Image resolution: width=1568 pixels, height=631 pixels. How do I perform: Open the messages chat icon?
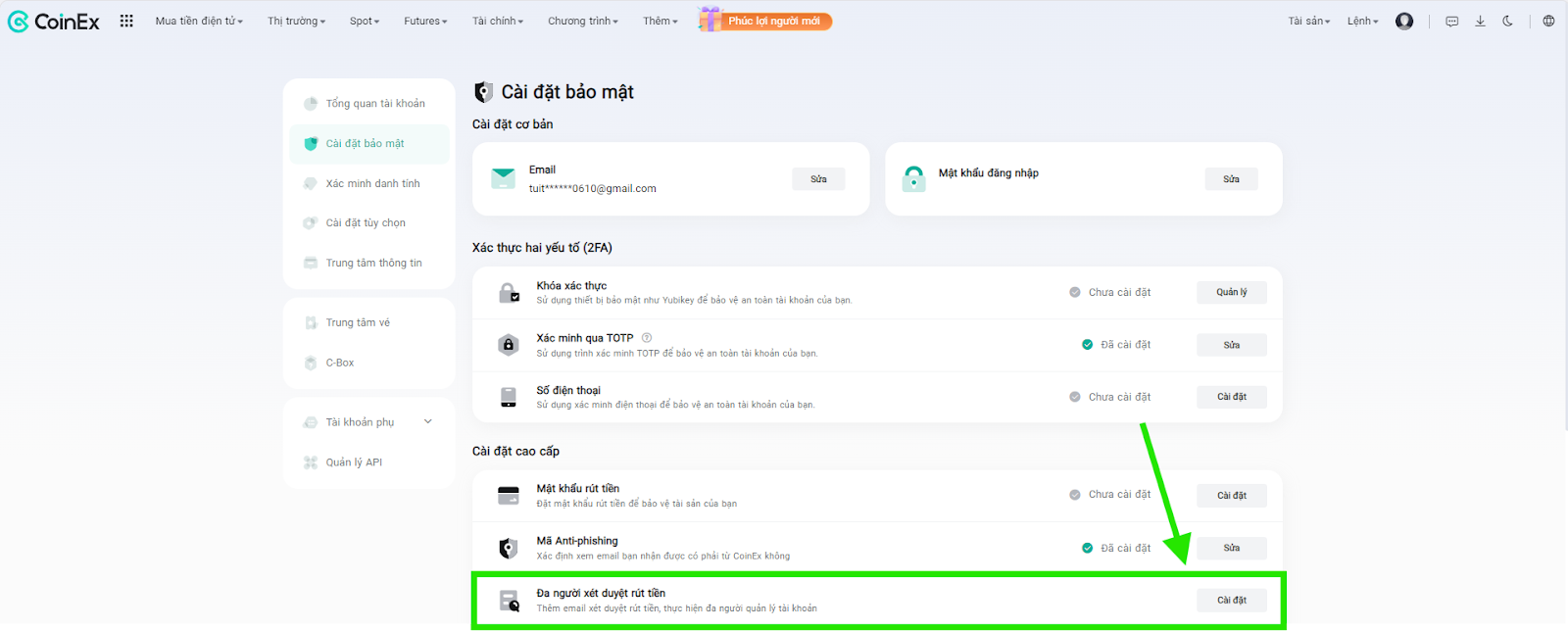coord(1452,22)
